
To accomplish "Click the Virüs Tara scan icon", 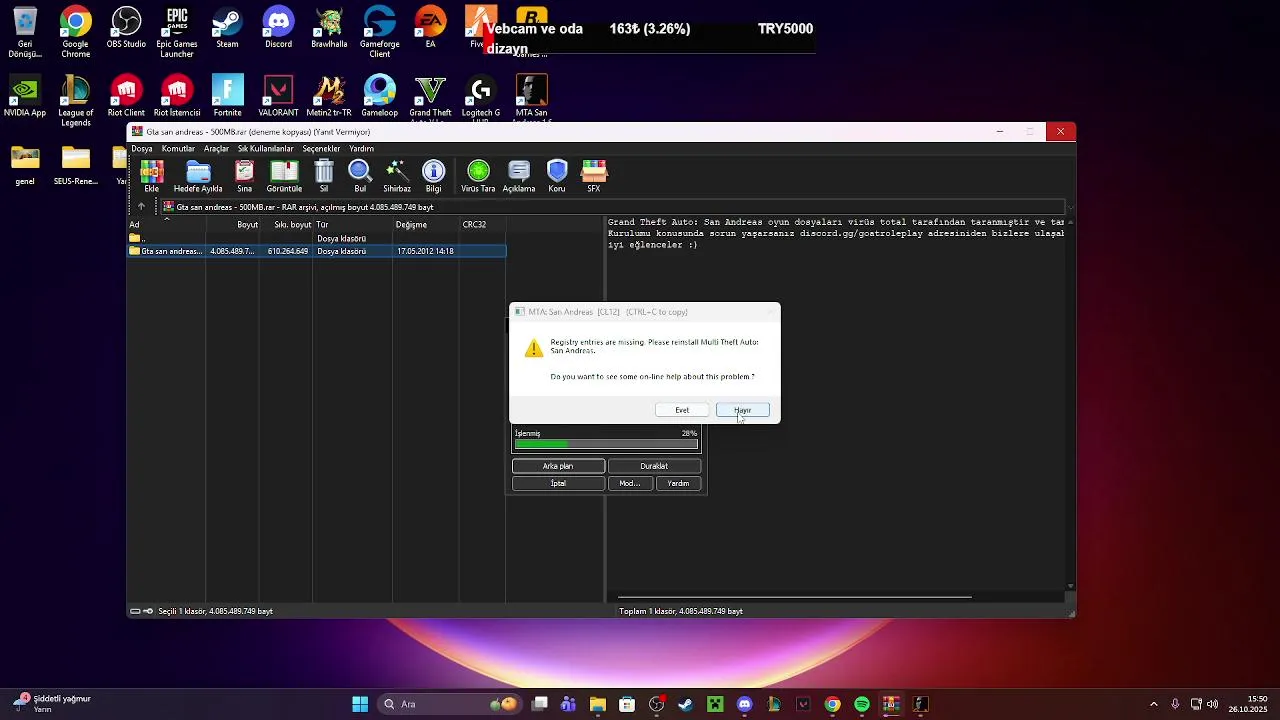I will [478, 176].
